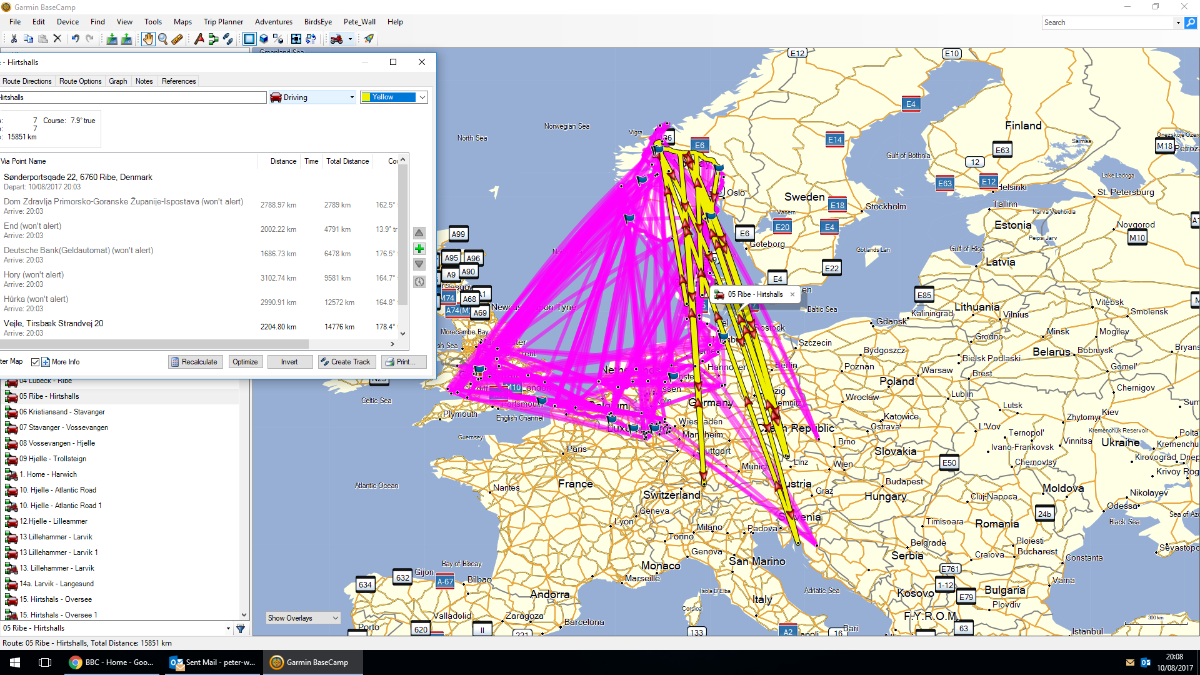Select route 06 Kristiansand - Stavanger
Viewport: 1200px width, 675px height.
point(63,412)
